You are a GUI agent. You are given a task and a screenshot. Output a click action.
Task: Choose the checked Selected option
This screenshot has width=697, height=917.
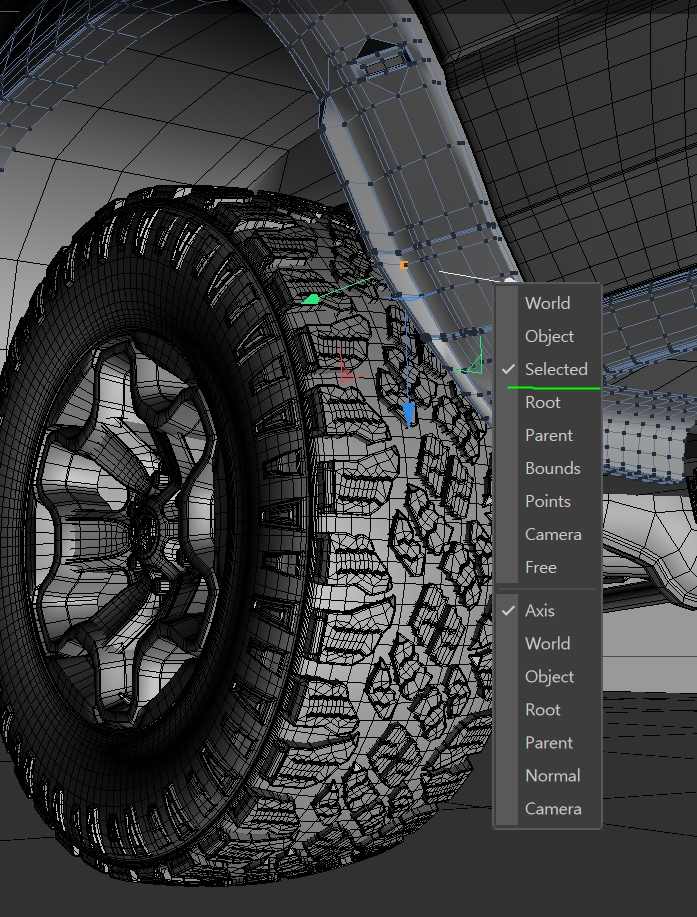click(548, 369)
